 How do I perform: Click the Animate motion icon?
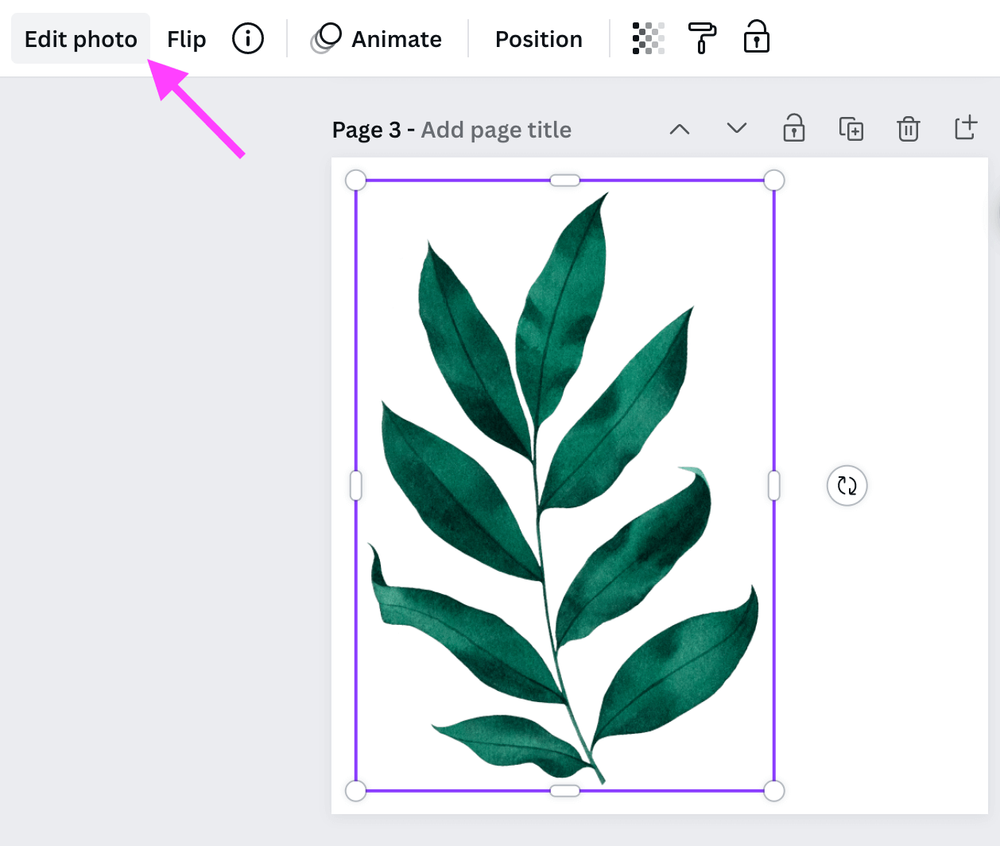[x=323, y=38]
